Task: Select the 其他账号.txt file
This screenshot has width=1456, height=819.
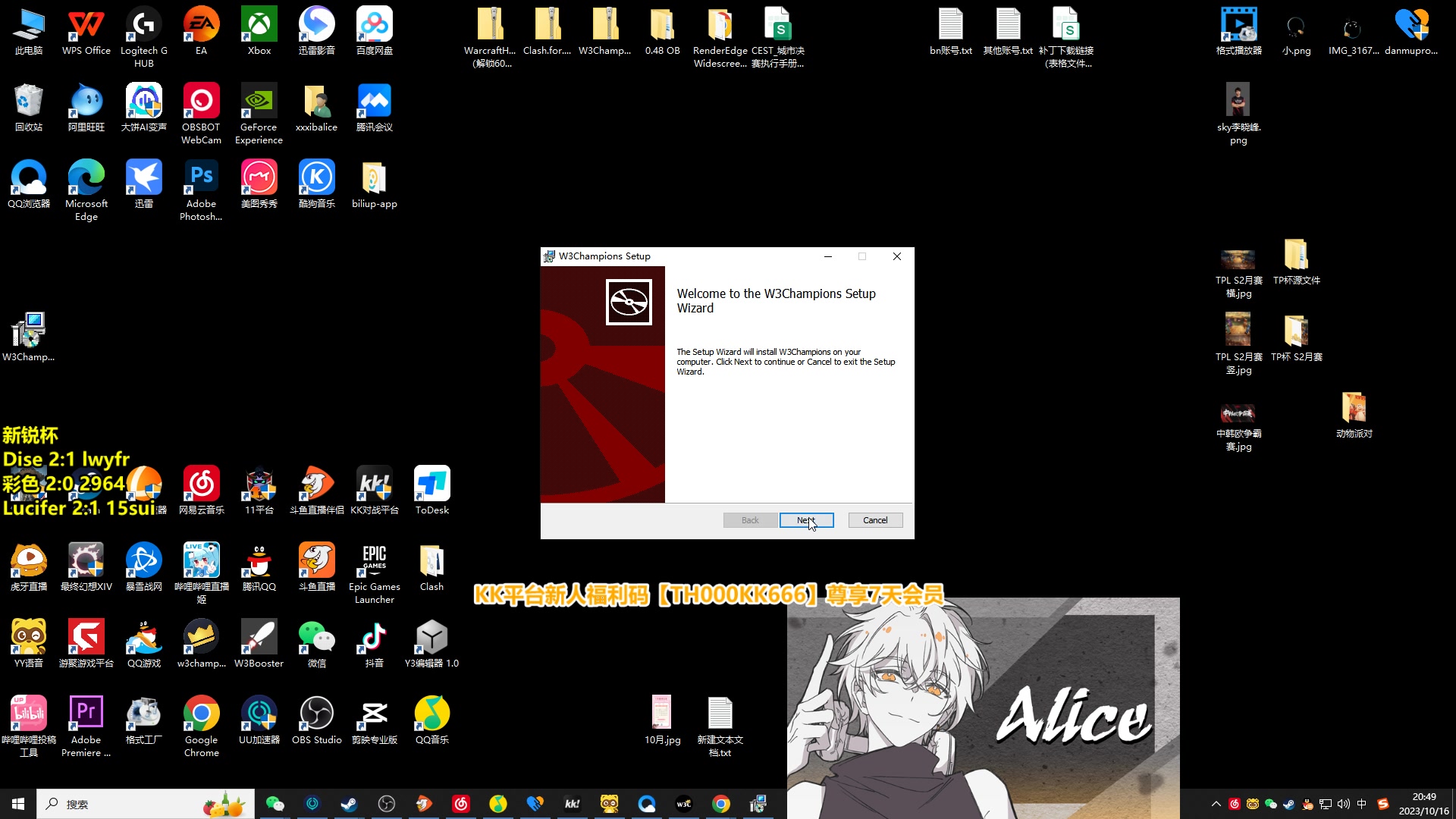Action: coord(1009,32)
